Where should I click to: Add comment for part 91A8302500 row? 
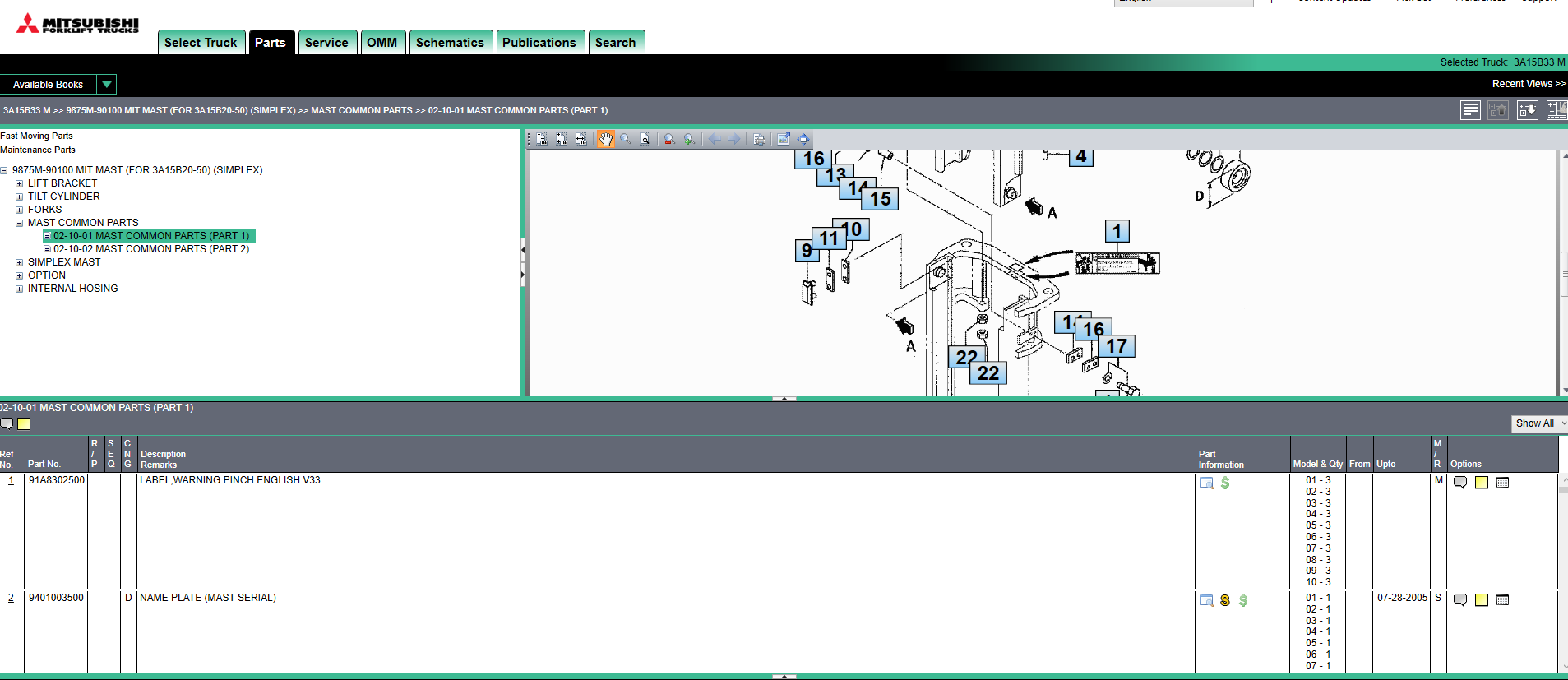1460,483
